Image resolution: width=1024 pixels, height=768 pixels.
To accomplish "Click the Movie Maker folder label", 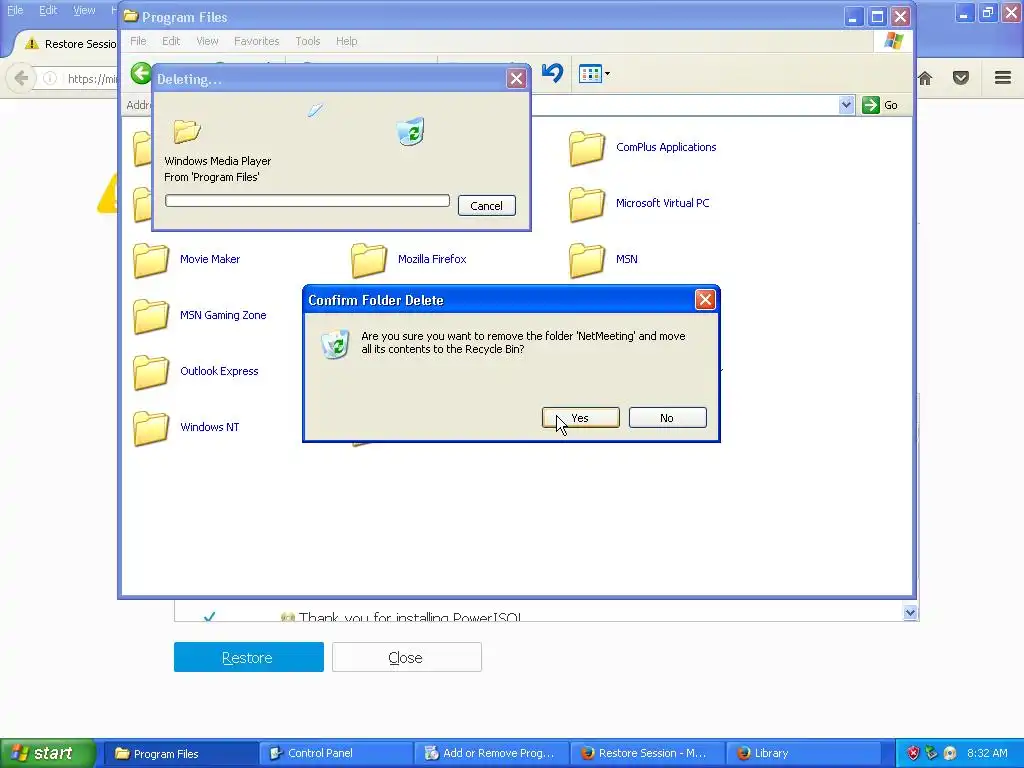I will 210,259.
